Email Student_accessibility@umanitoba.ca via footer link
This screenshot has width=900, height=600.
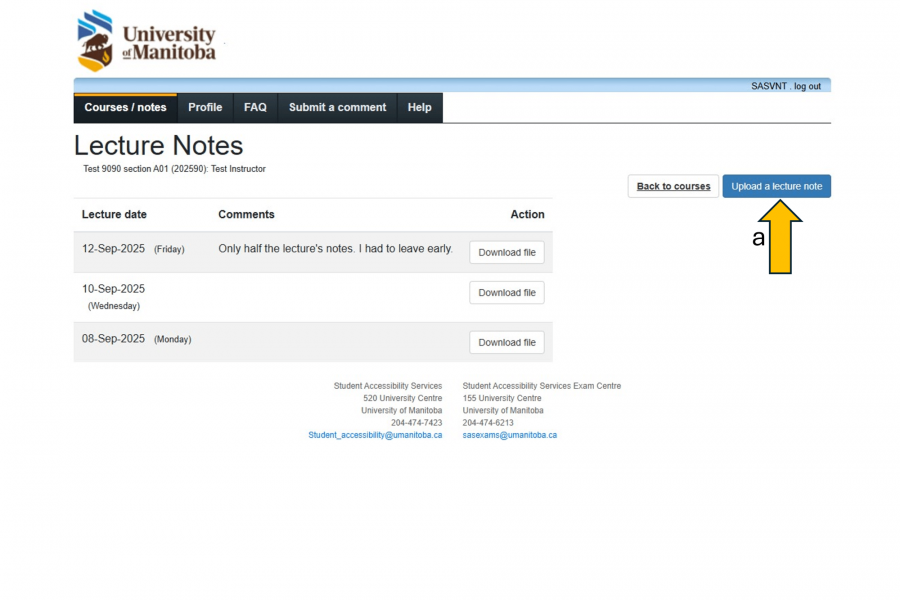tap(377, 434)
